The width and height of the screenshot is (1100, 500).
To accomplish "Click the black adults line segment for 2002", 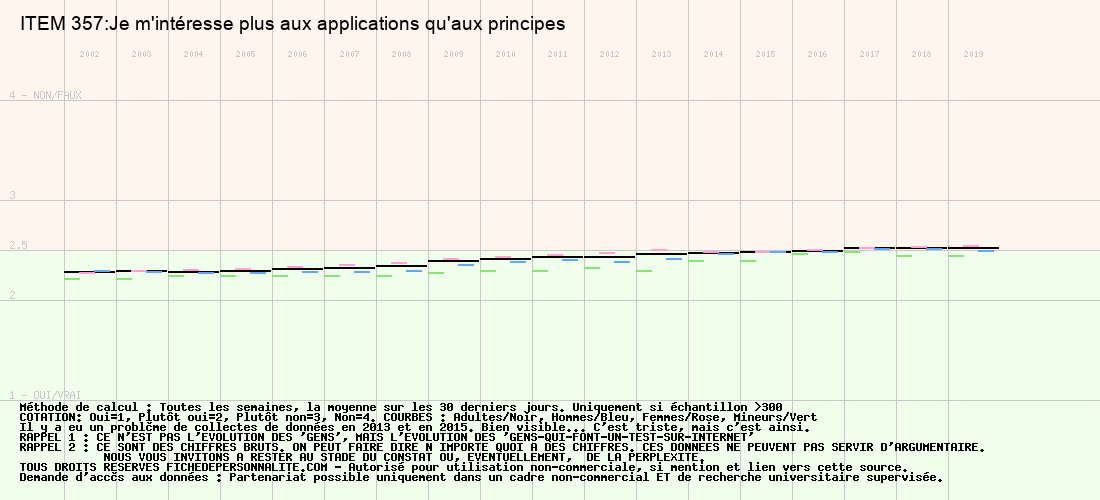I will point(90,272).
